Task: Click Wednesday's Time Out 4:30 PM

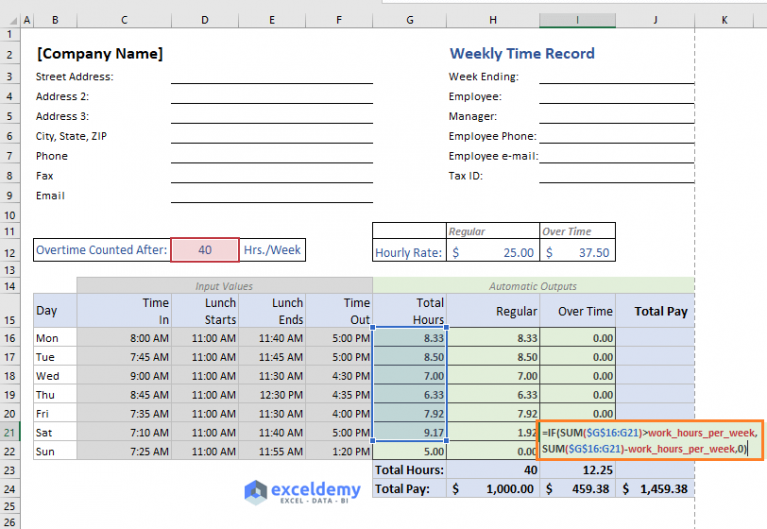Action: tap(339, 376)
